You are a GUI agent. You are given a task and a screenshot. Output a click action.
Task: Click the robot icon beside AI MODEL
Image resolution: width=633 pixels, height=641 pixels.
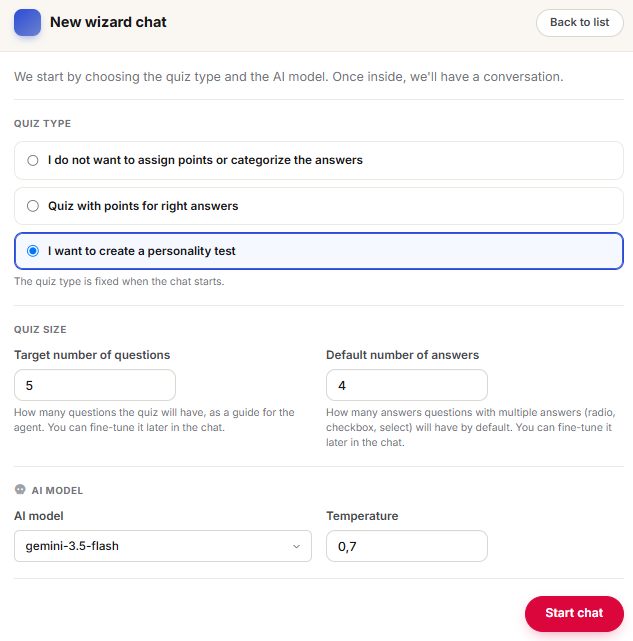[x=20, y=489]
